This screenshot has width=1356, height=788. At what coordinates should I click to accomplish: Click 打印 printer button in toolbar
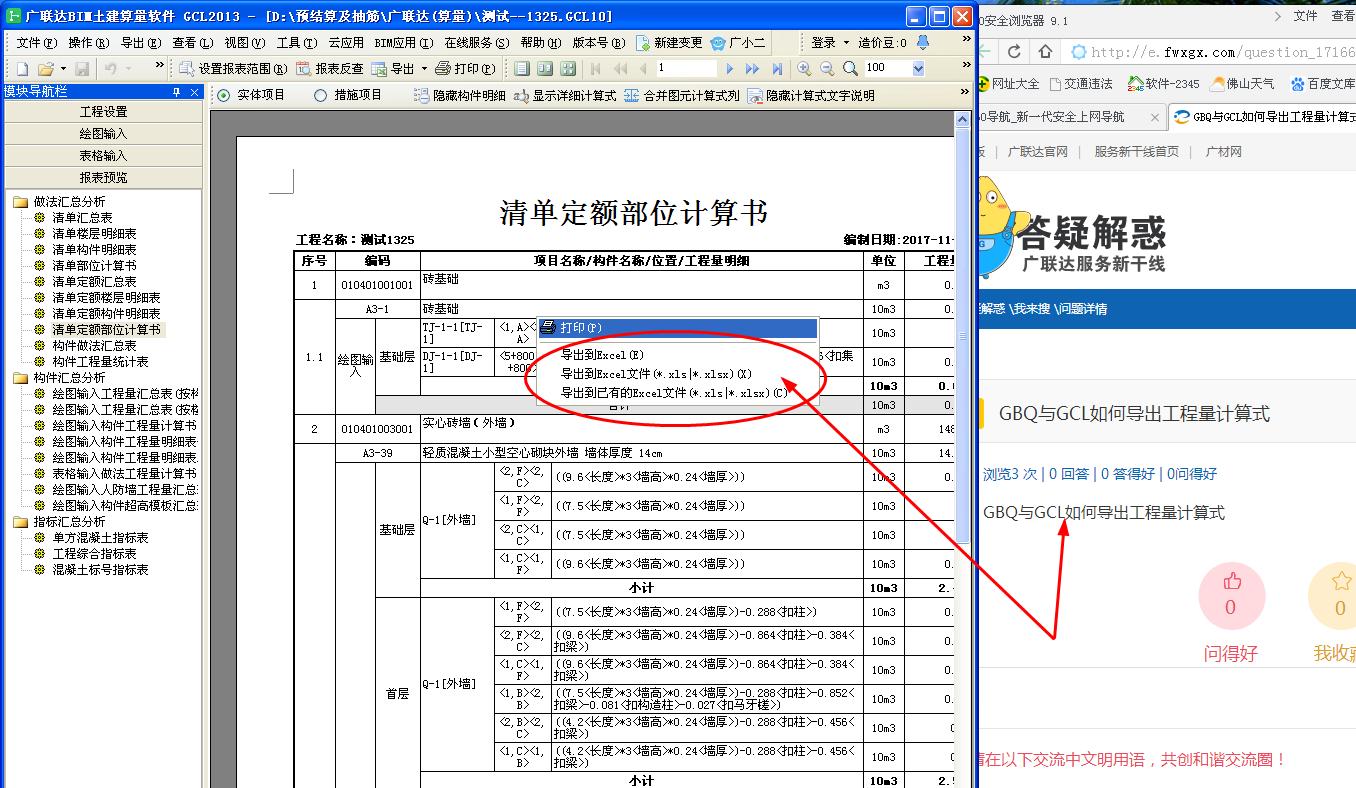coord(466,69)
